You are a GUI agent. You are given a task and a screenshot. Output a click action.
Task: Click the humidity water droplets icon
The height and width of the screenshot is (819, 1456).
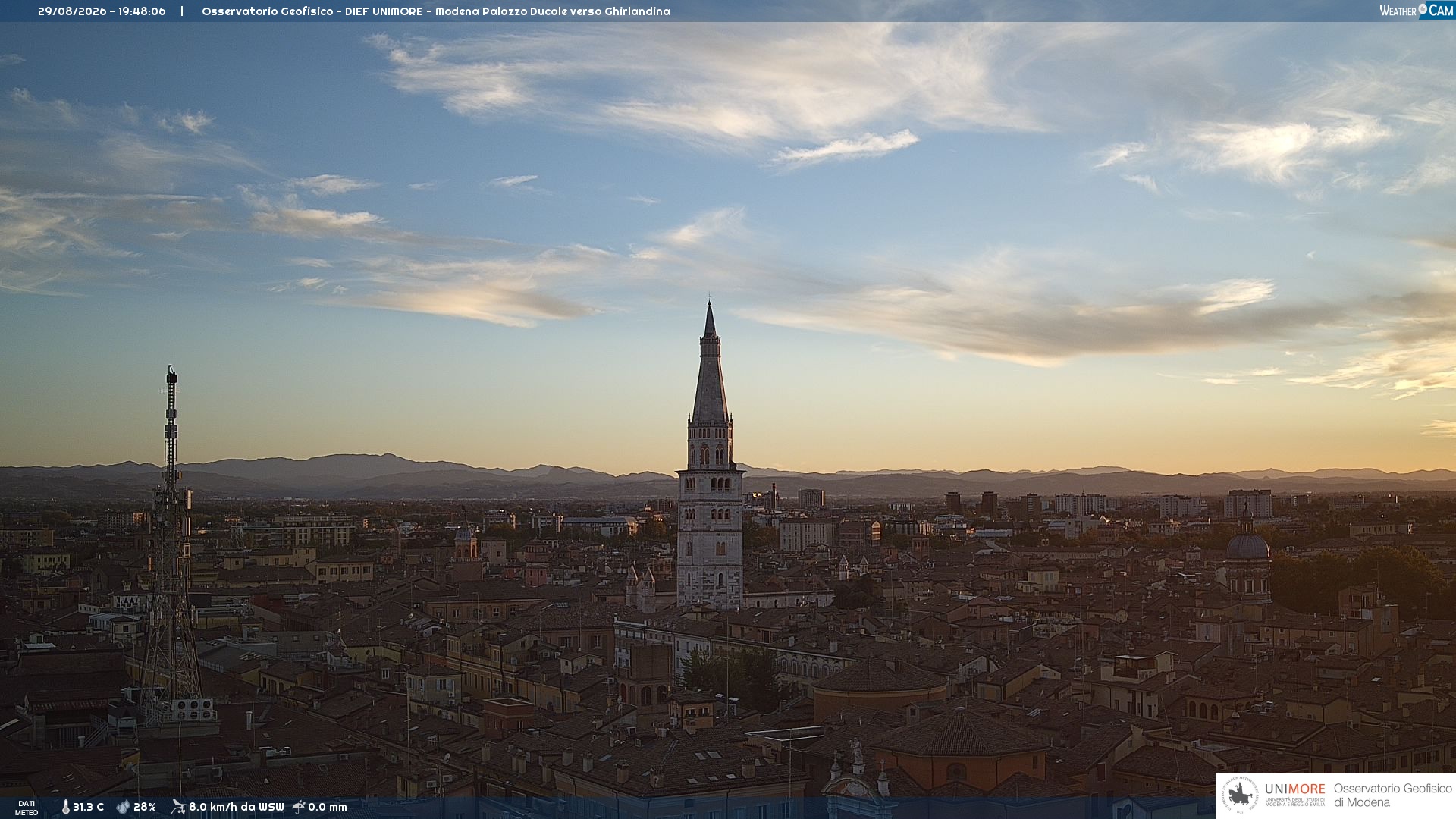tap(123, 807)
